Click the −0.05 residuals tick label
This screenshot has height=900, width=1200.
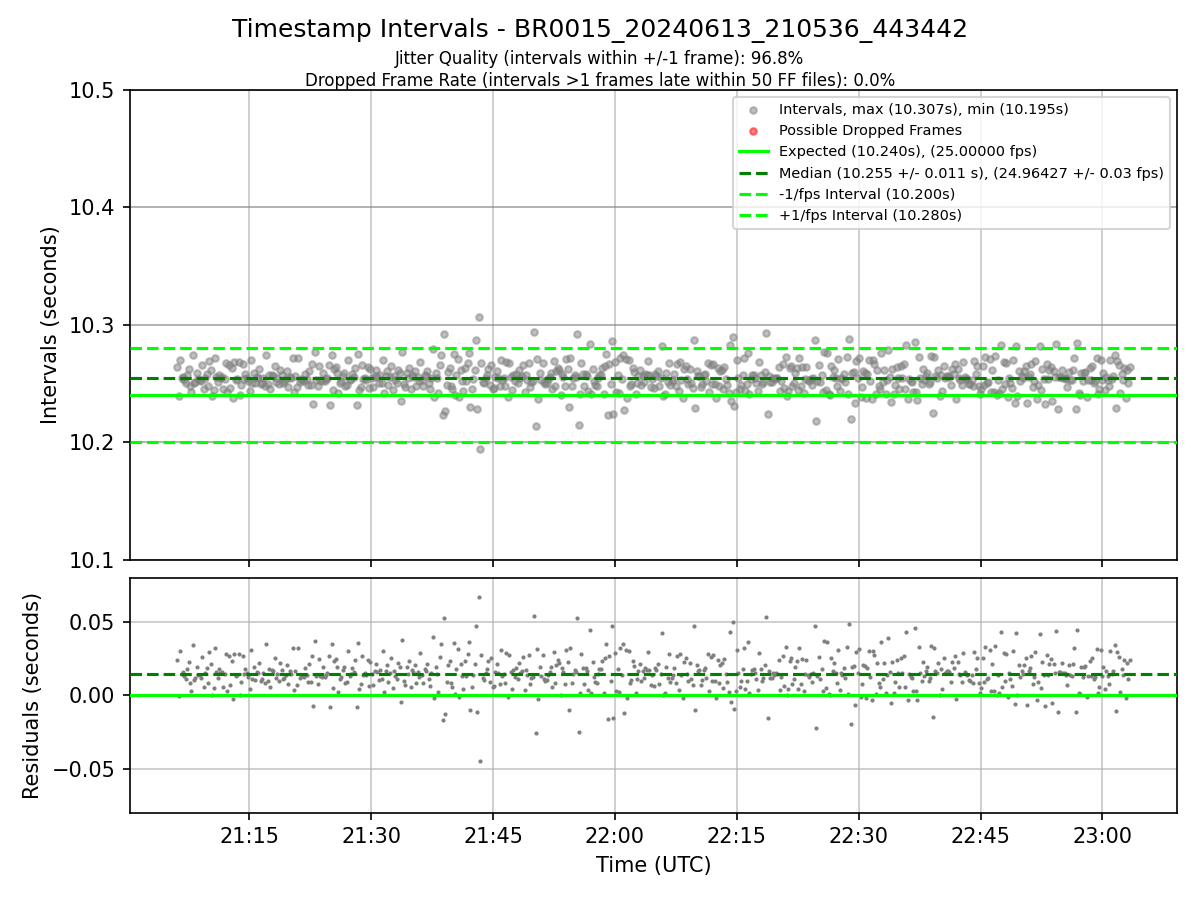(x=85, y=769)
